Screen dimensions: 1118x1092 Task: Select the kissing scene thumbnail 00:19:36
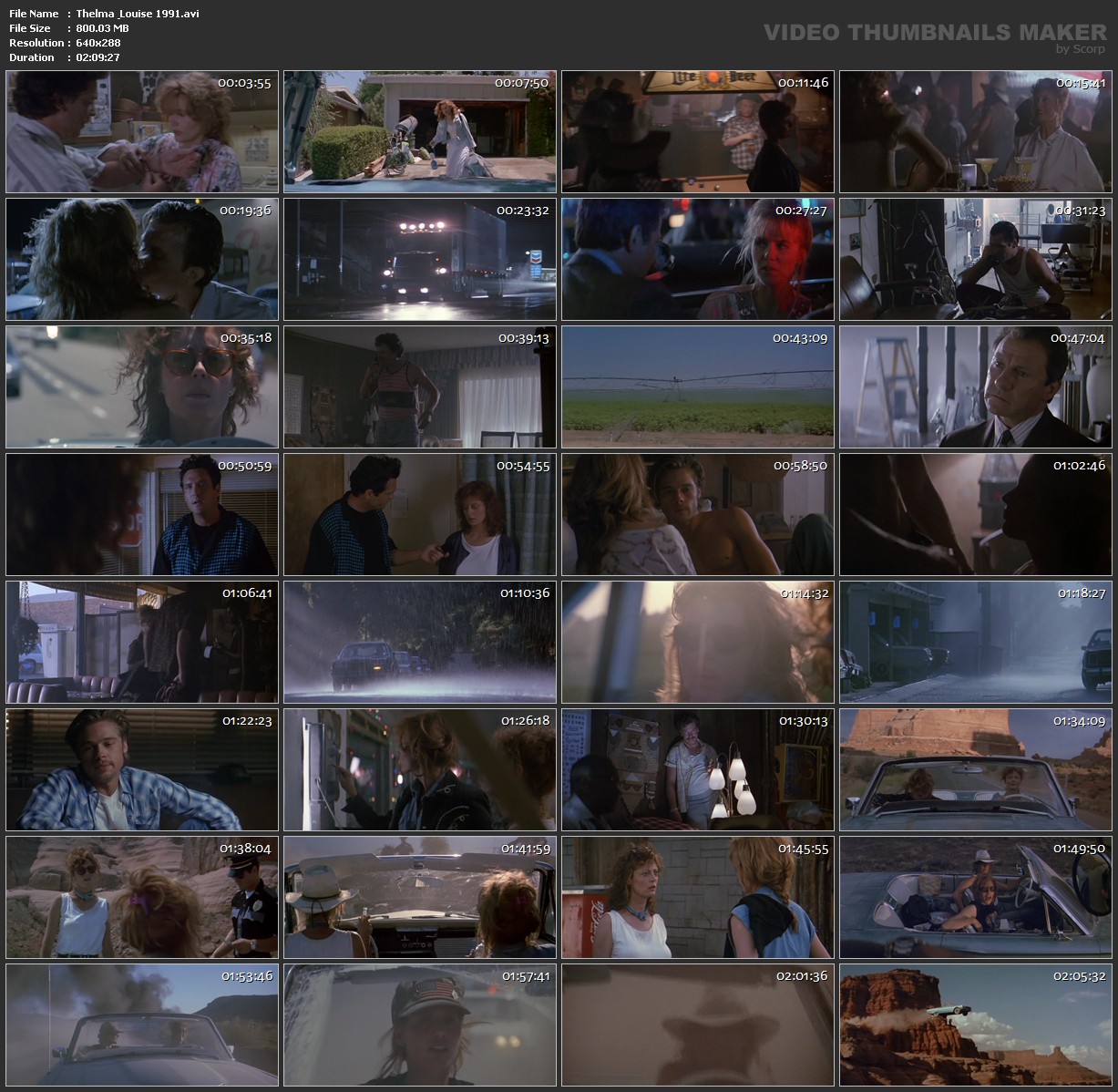142,259
